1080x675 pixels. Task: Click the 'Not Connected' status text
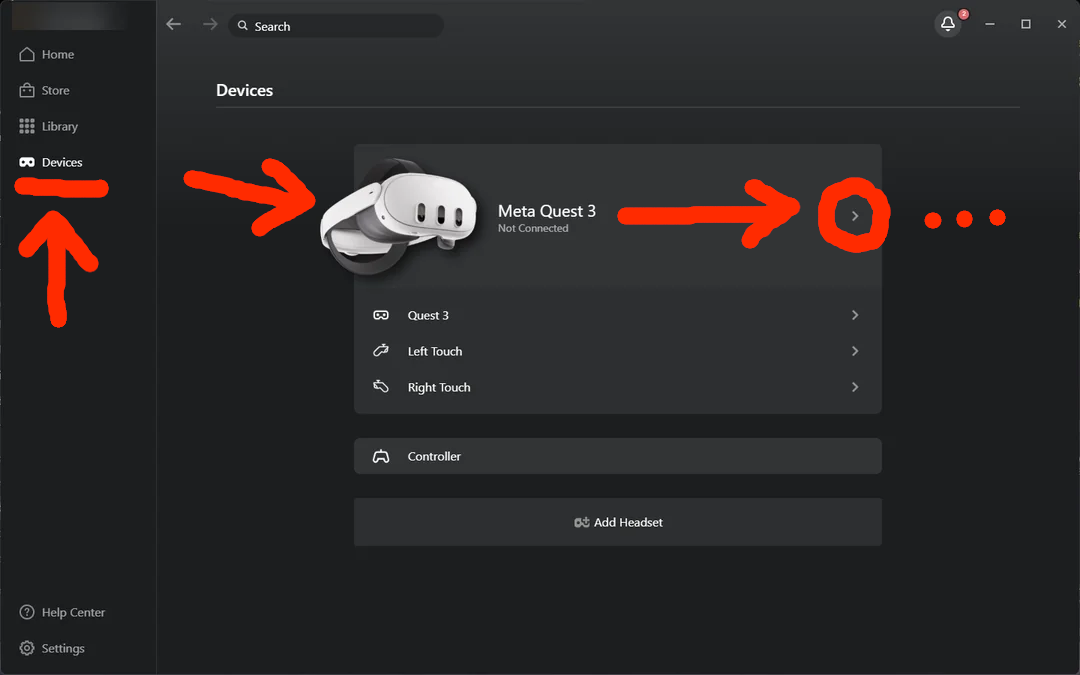coord(533,228)
